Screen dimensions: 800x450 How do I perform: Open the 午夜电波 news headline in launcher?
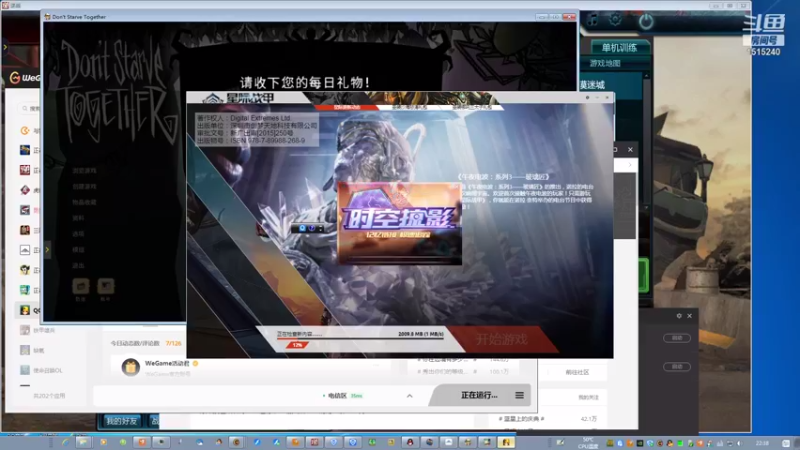[504, 177]
